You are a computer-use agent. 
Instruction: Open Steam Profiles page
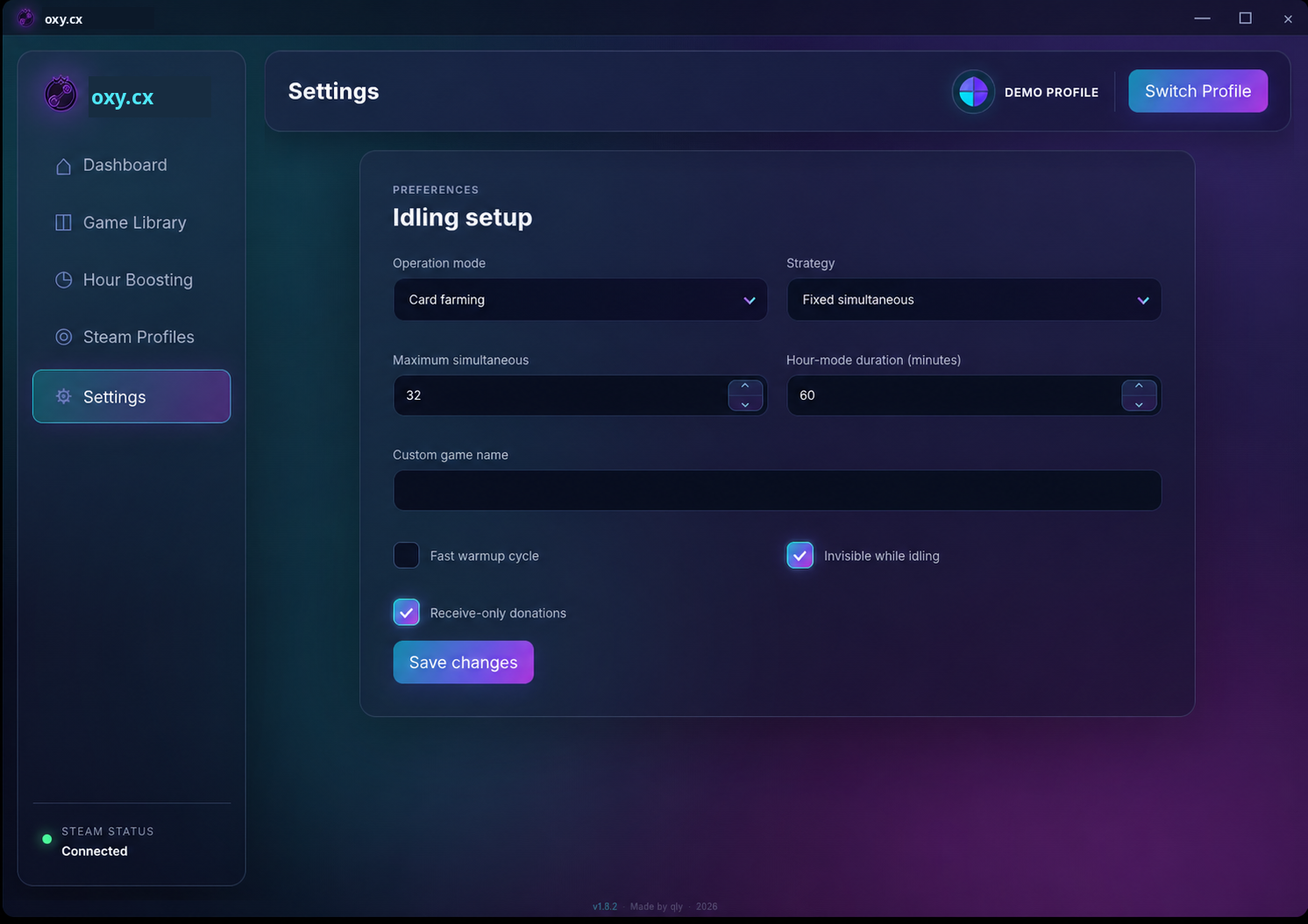point(132,337)
